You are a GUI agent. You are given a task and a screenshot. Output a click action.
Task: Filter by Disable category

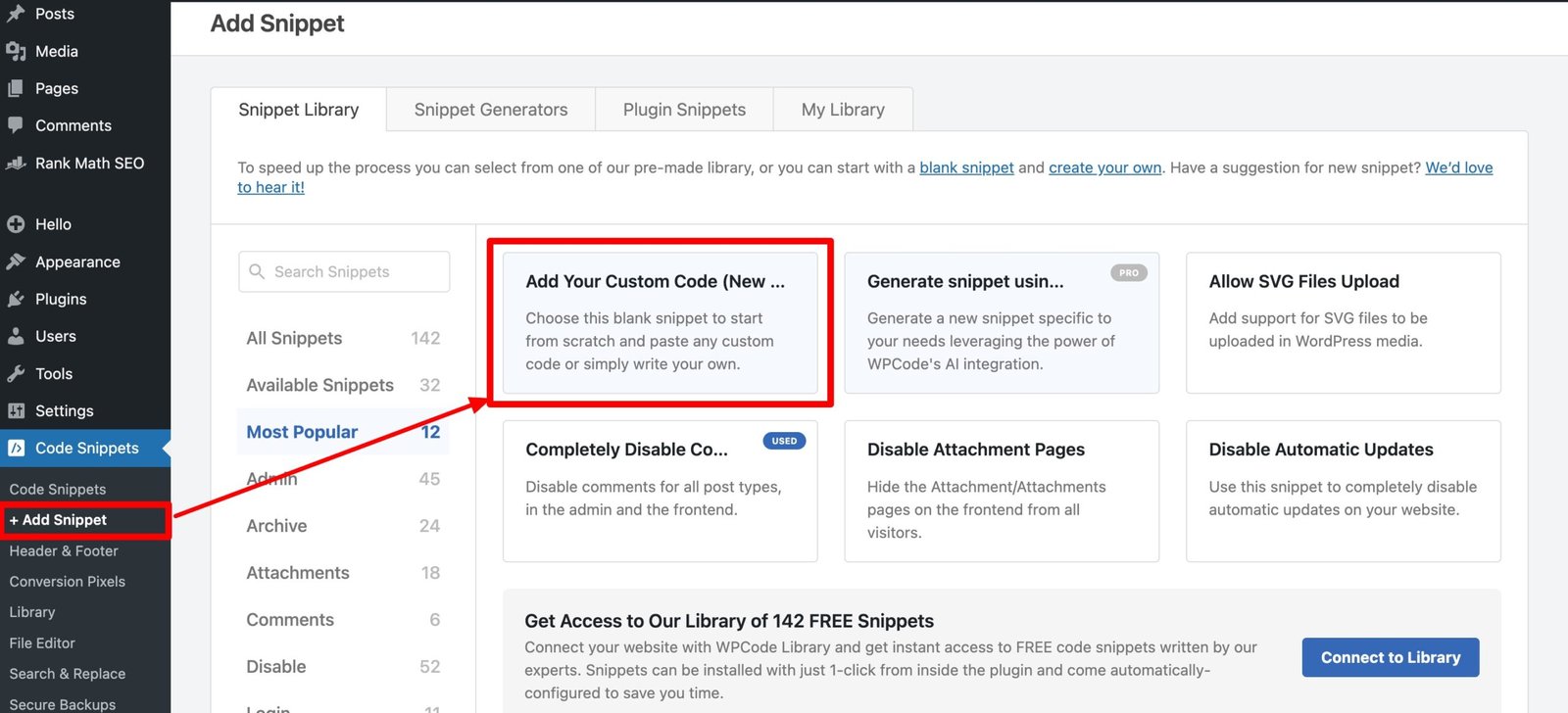pyautogui.click(x=343, y=667)
